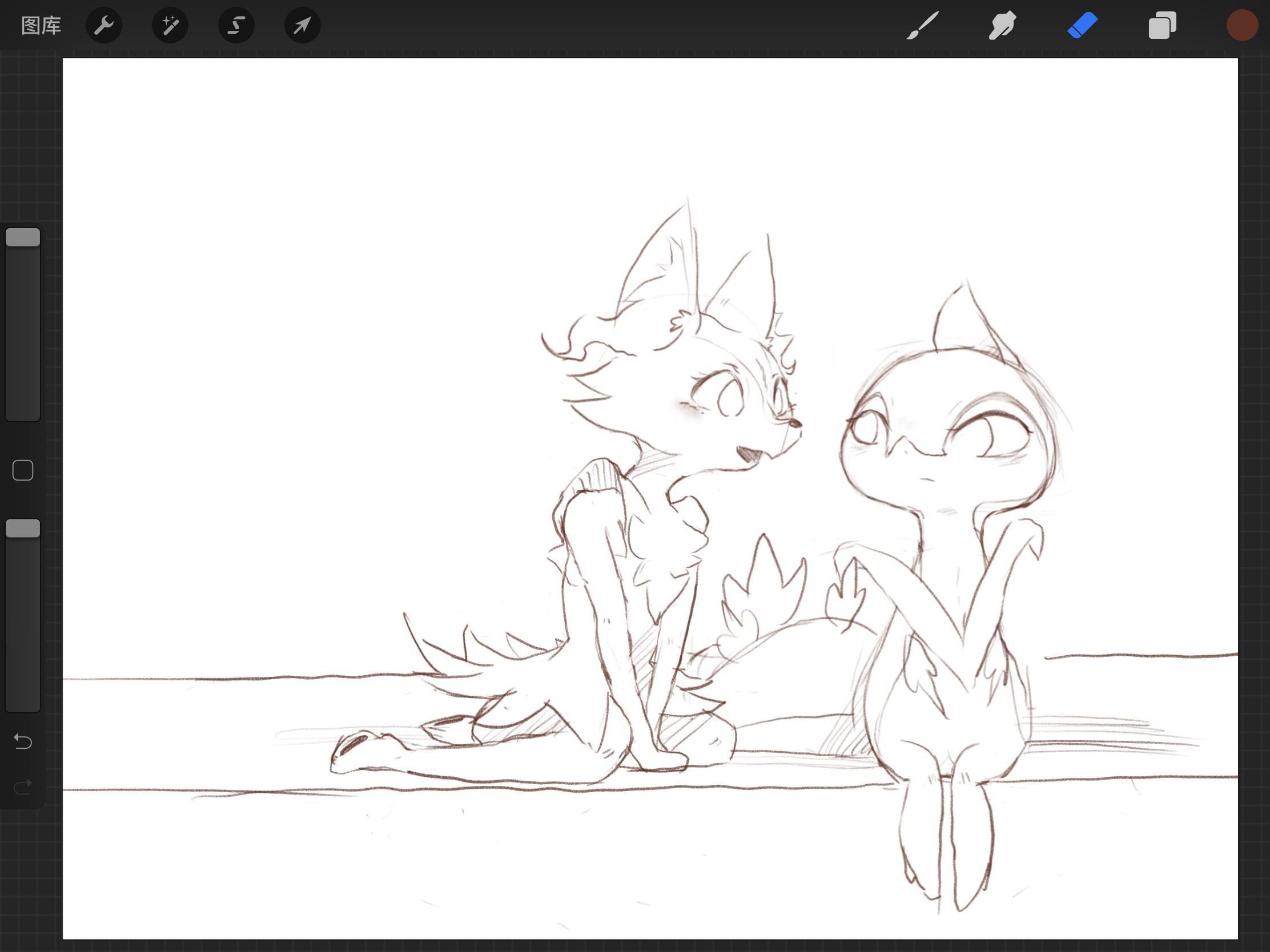Select the Eraser tool

point(1082,26)
